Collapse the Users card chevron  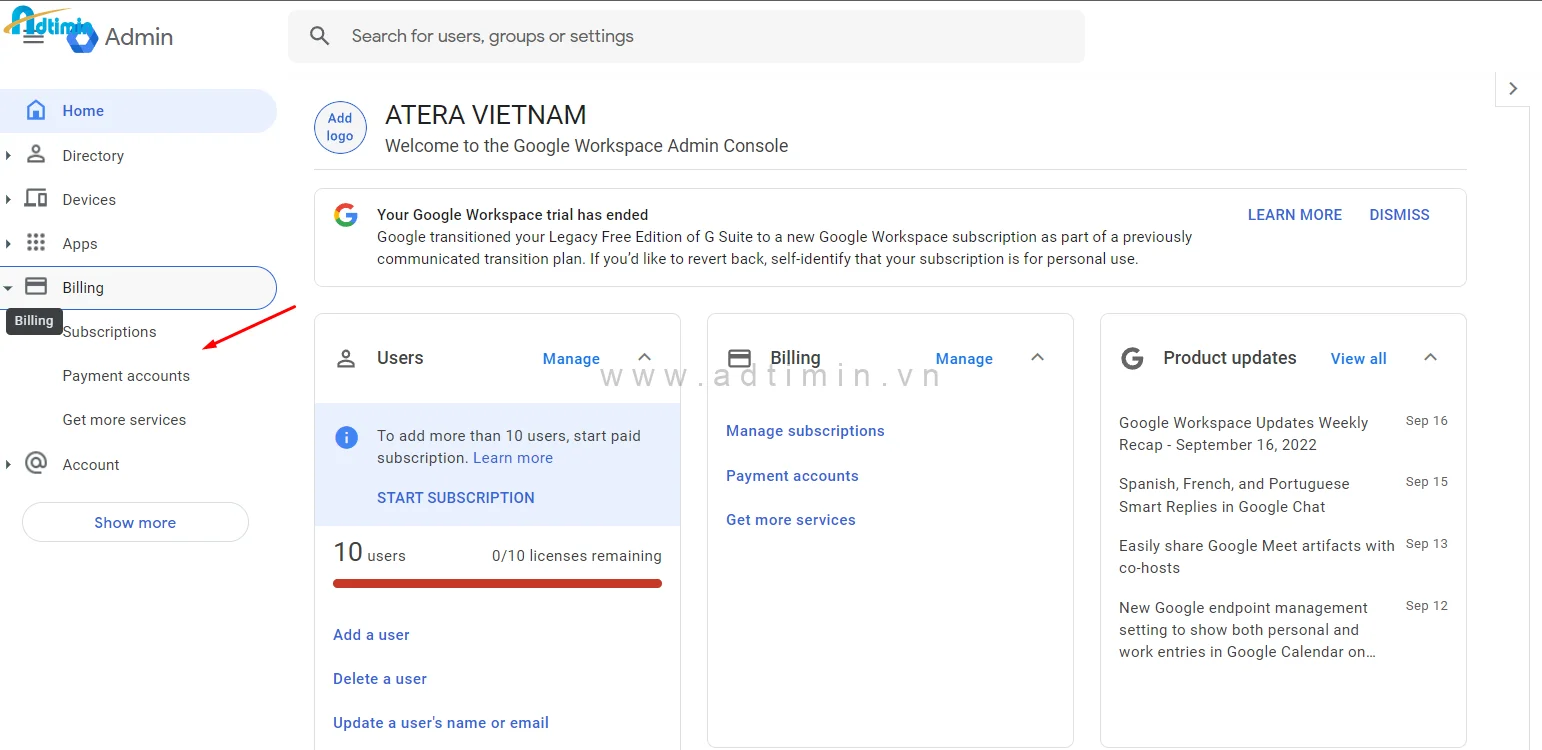pos(645,357)
